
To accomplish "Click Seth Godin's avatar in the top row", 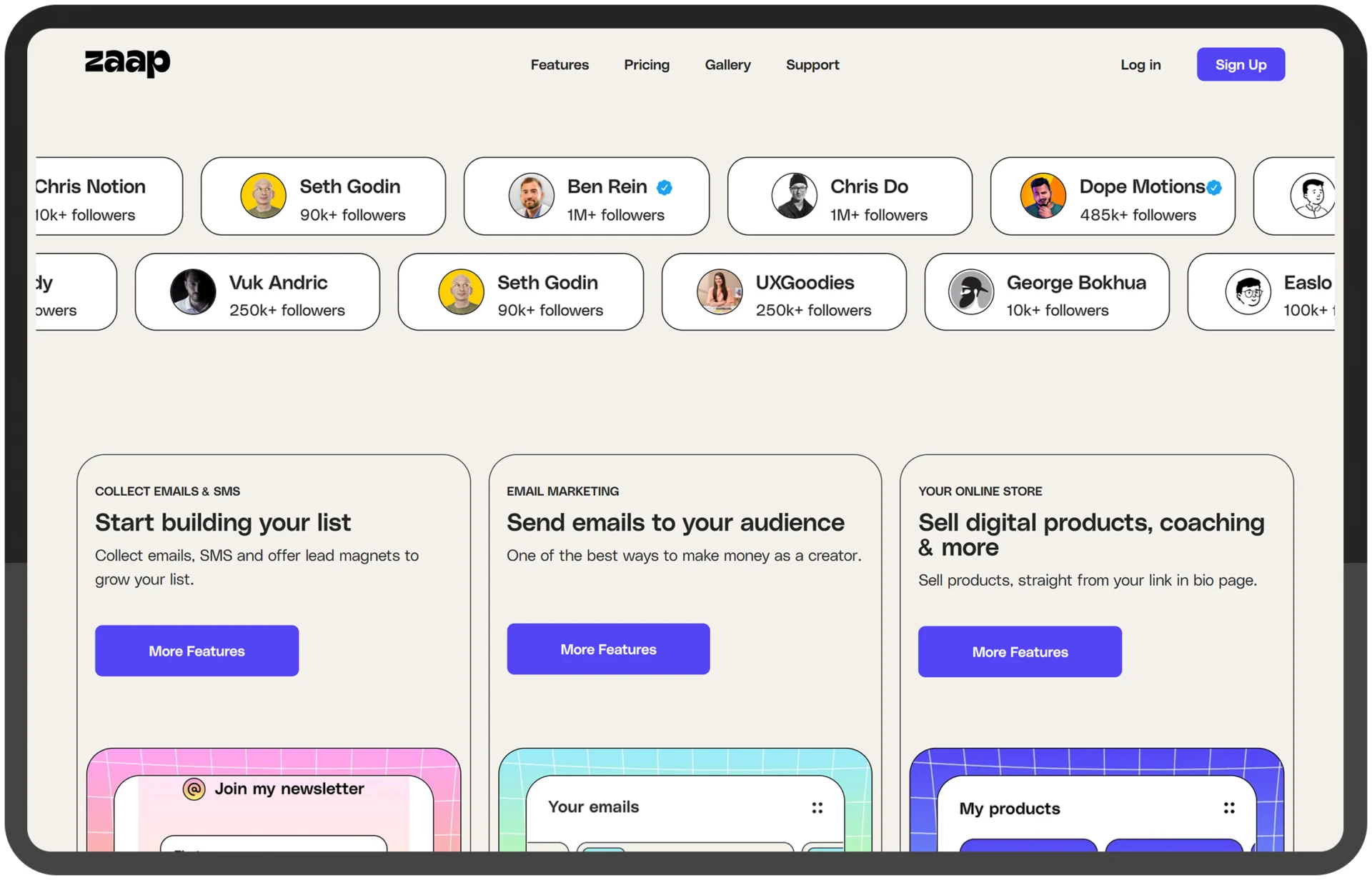I will coord(263,196).
